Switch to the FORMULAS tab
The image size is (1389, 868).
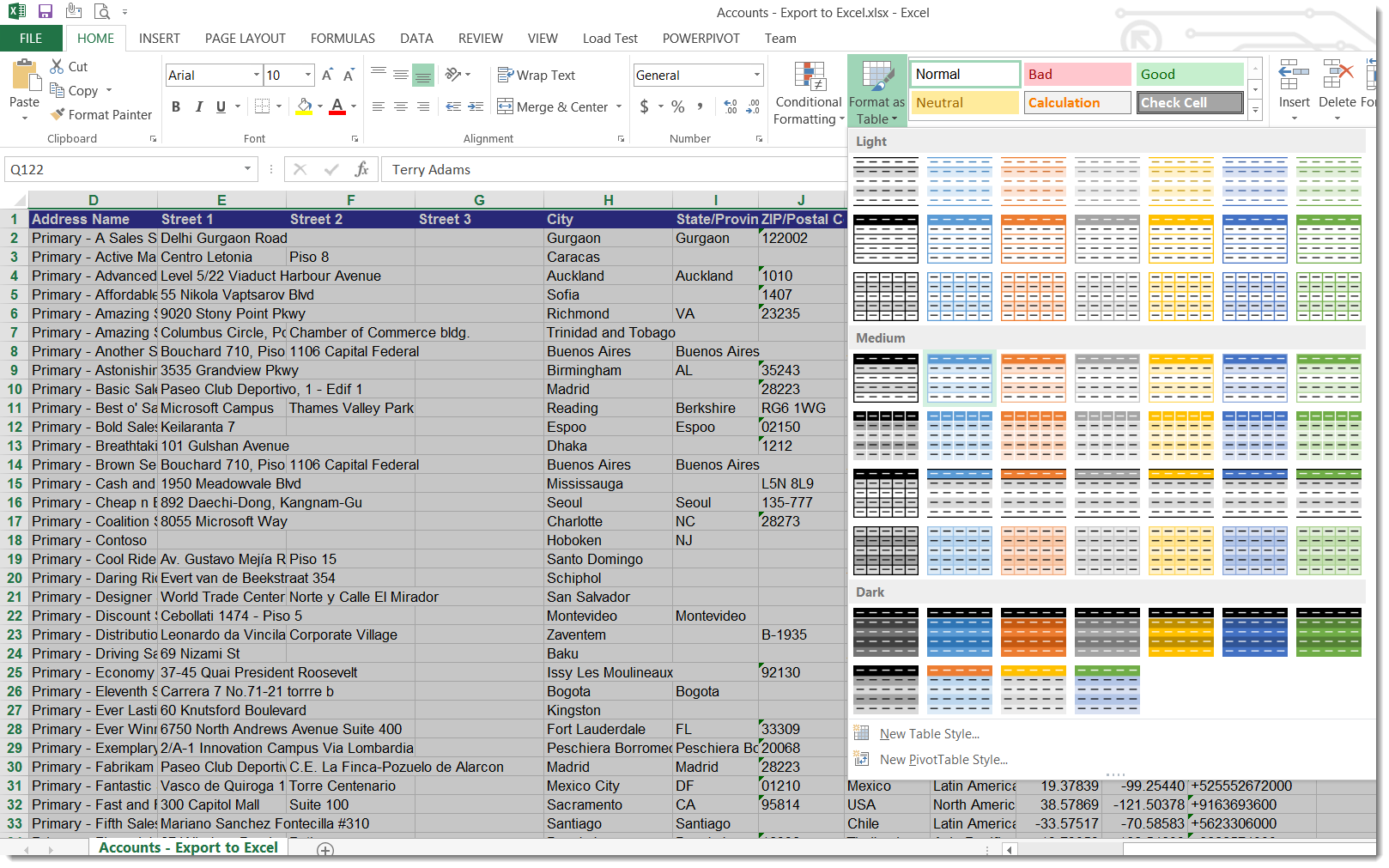tap(343, 39)
